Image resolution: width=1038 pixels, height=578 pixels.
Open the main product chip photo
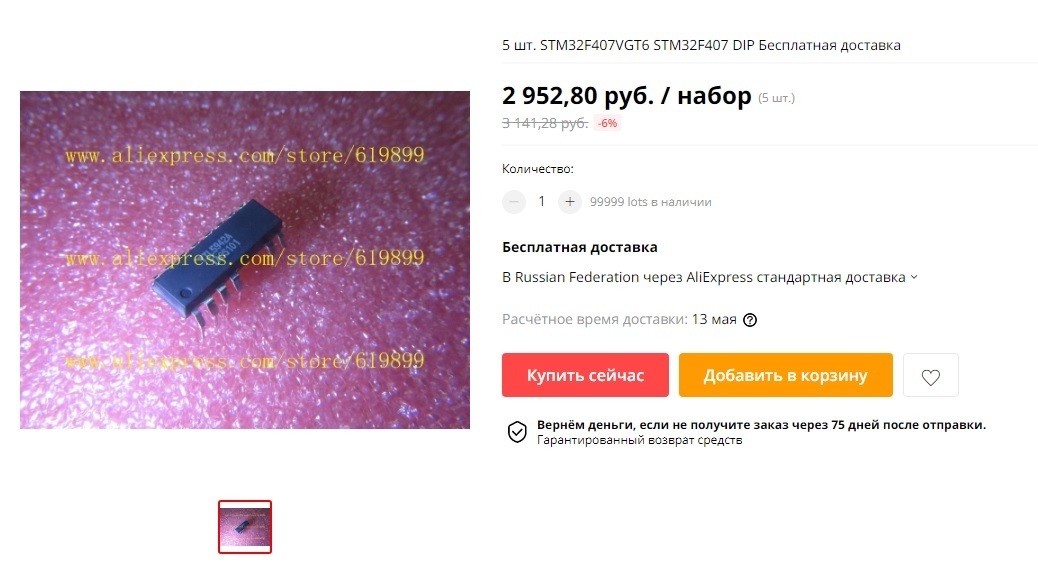tap(245, 260)
